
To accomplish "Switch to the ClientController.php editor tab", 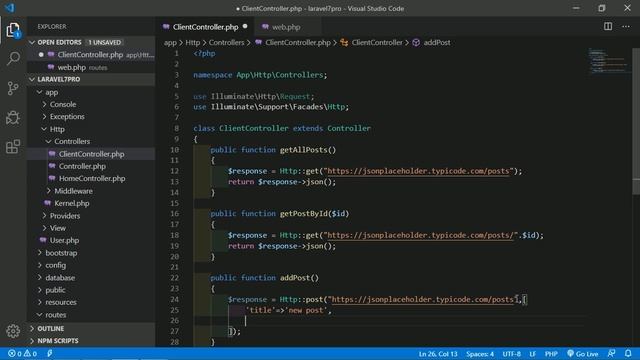I will coord(205,27).
